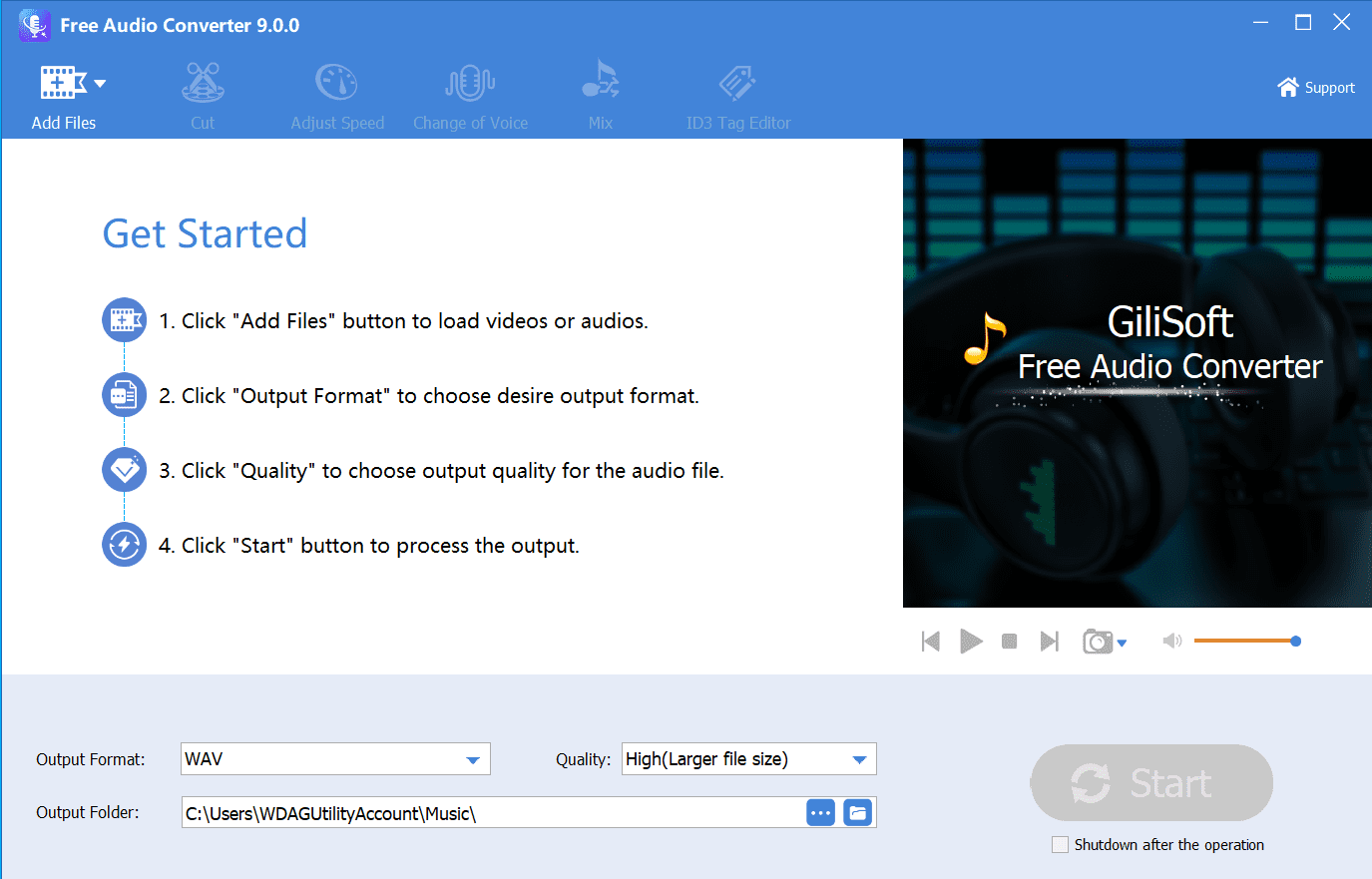The height and width of the screenshot is (879, 1372).
Task: Click the Quality step diamond icon
Action: [x=125, y=470]
